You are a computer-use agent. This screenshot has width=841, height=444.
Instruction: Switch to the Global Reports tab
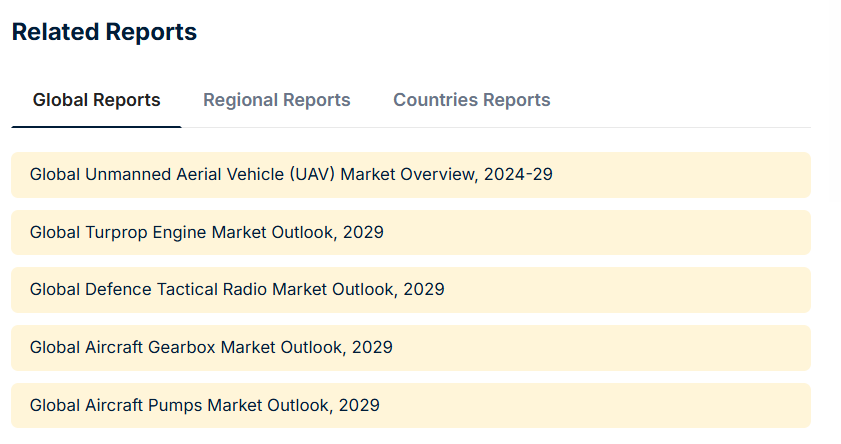coord(96,100)
